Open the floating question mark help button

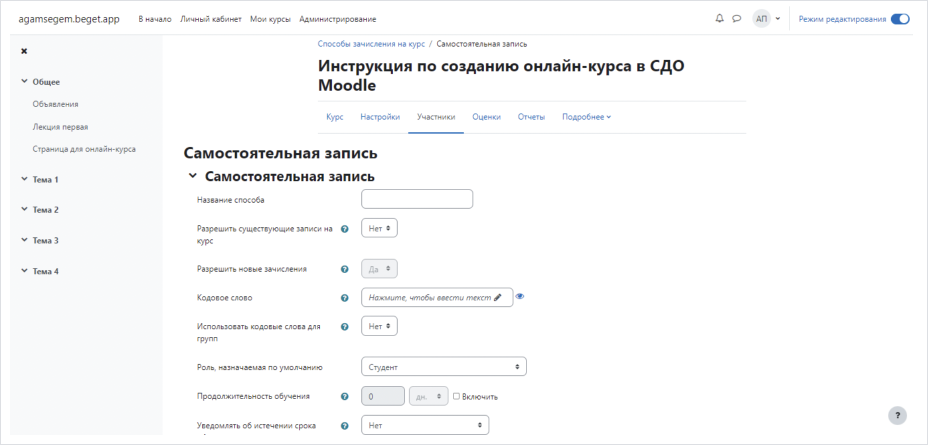[897, 415]
